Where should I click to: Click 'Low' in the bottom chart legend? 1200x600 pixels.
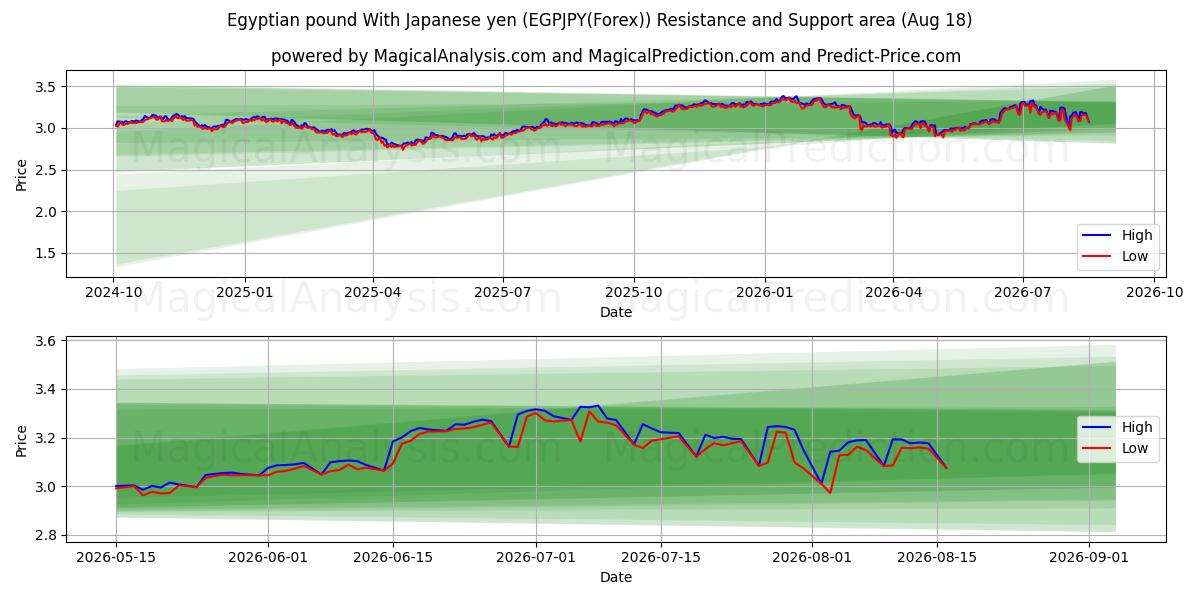(1135, 448)
